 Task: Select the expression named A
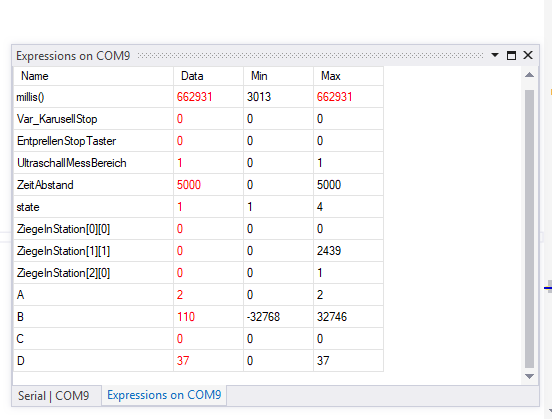click(20, 295)
